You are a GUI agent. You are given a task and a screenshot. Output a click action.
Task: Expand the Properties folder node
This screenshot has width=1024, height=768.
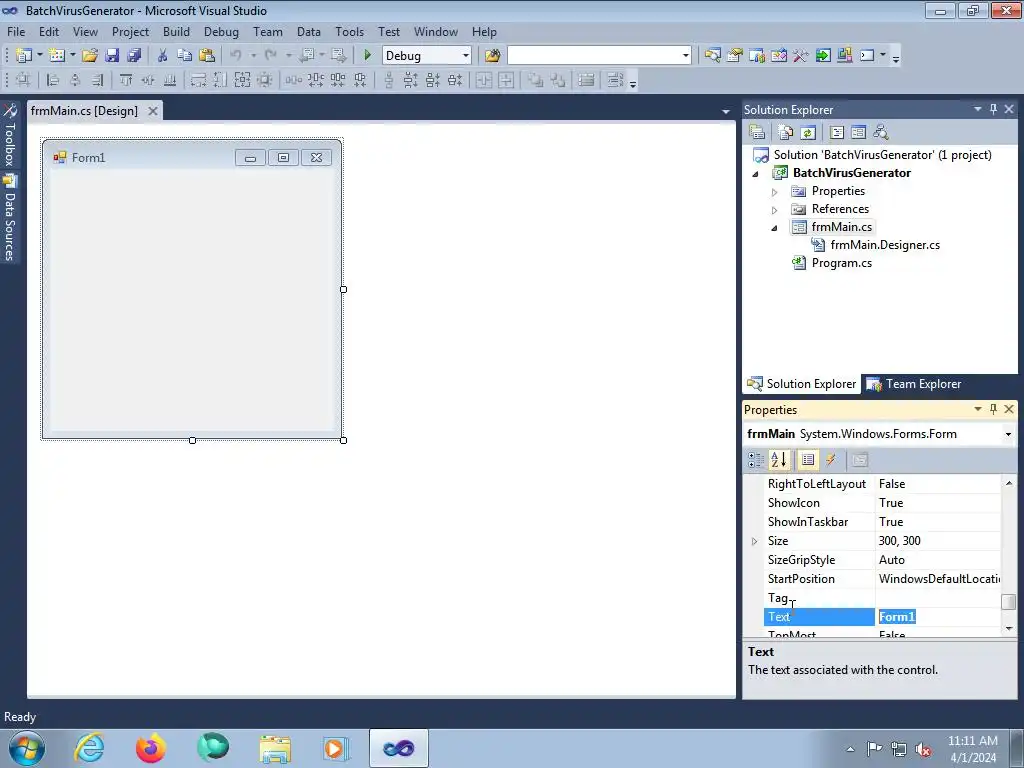(775, 192)
